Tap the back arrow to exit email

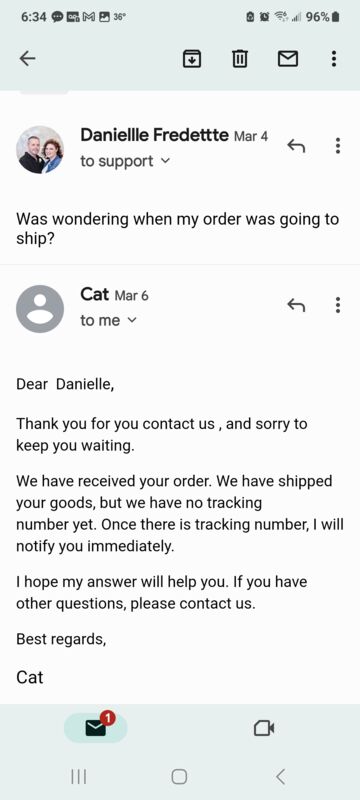pyautogui.click(x=28, y=59)
